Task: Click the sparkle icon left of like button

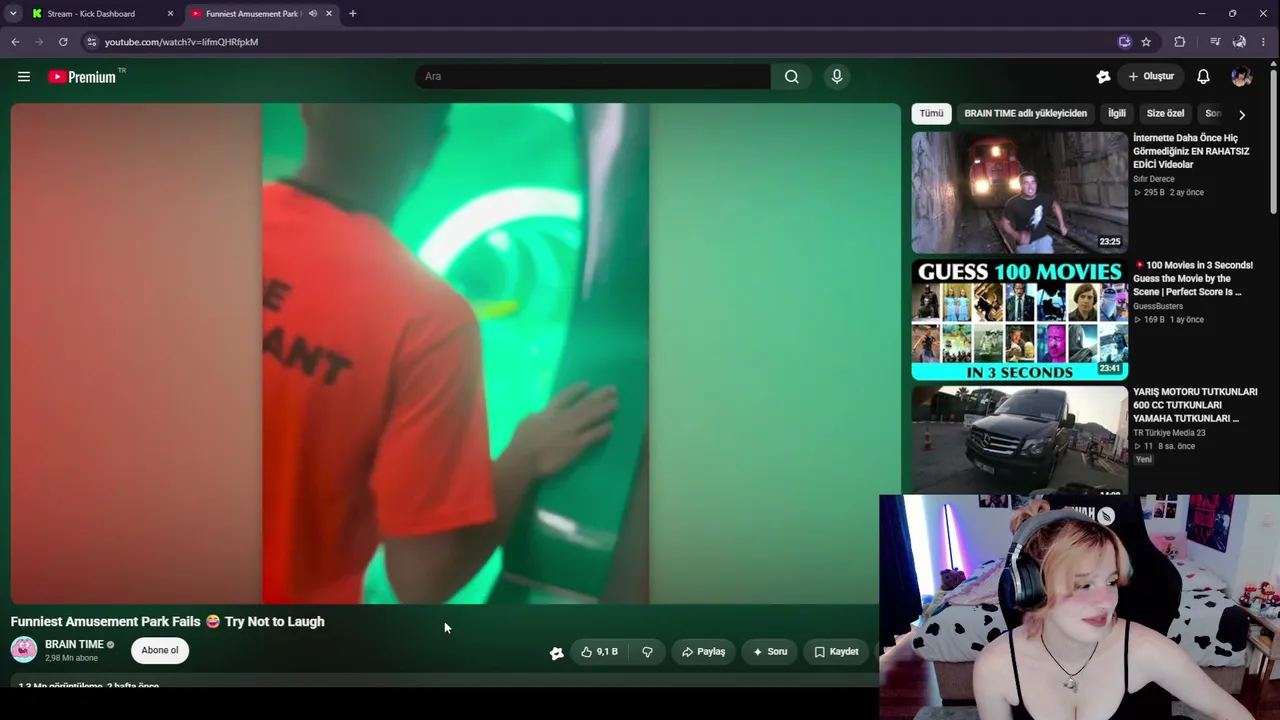Action: pos(556,653)
